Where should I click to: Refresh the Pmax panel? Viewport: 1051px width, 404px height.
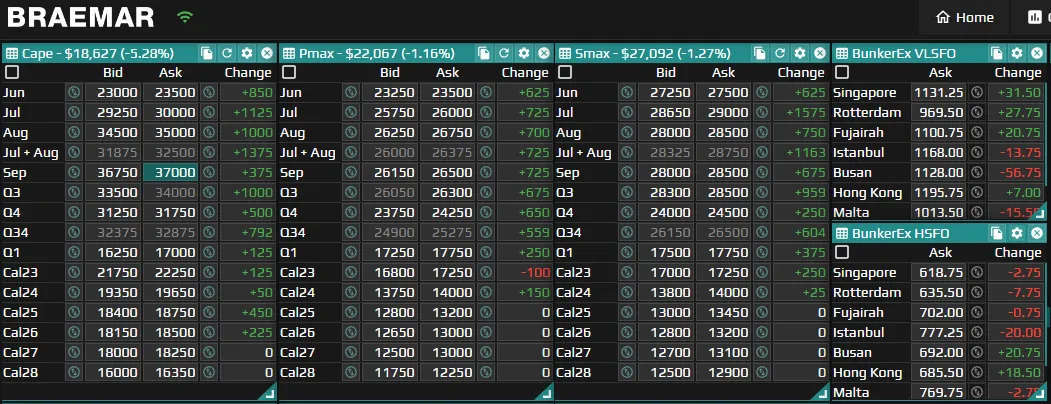[x=503, y=54]
